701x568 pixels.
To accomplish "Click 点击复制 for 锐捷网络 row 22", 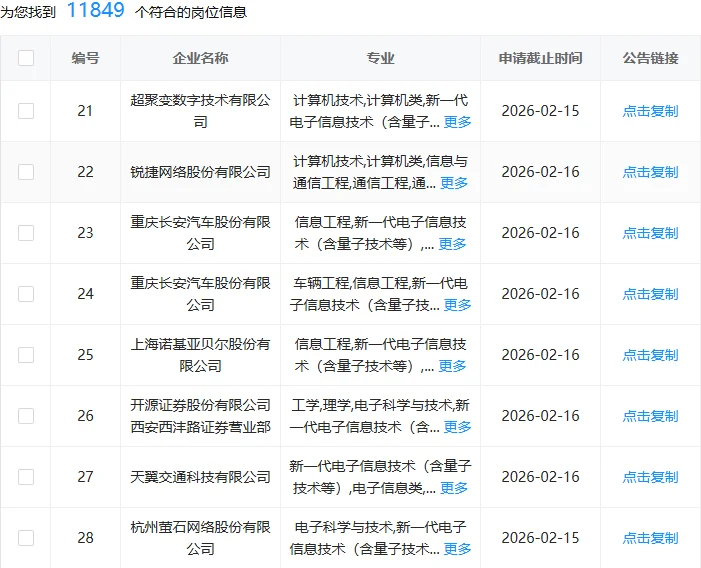I will [650, 172].
